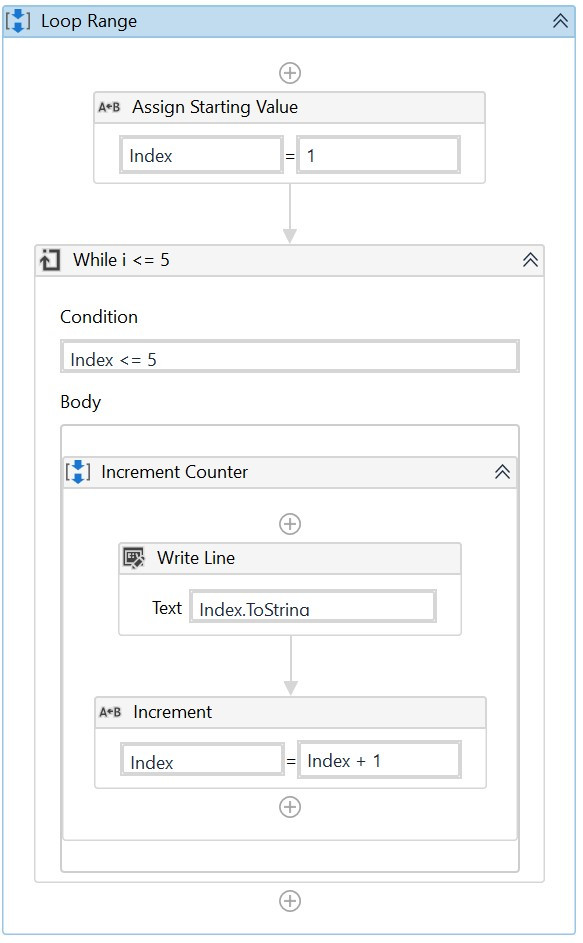Viewport: 583px width, 943px height.
Task: Click the Increment Counter sequence icon
Action: pyautogui.click(x=78, y=472)
